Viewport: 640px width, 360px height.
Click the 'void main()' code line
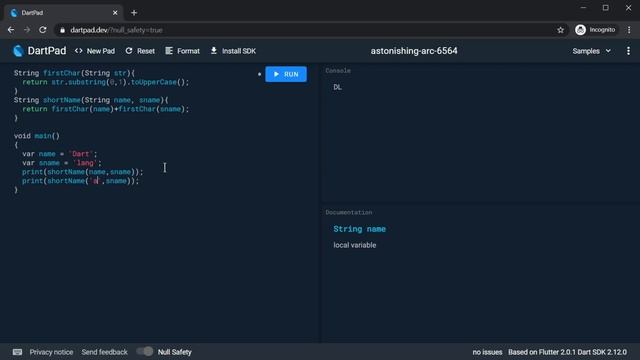pyautogui.click(x=37, y=136)
